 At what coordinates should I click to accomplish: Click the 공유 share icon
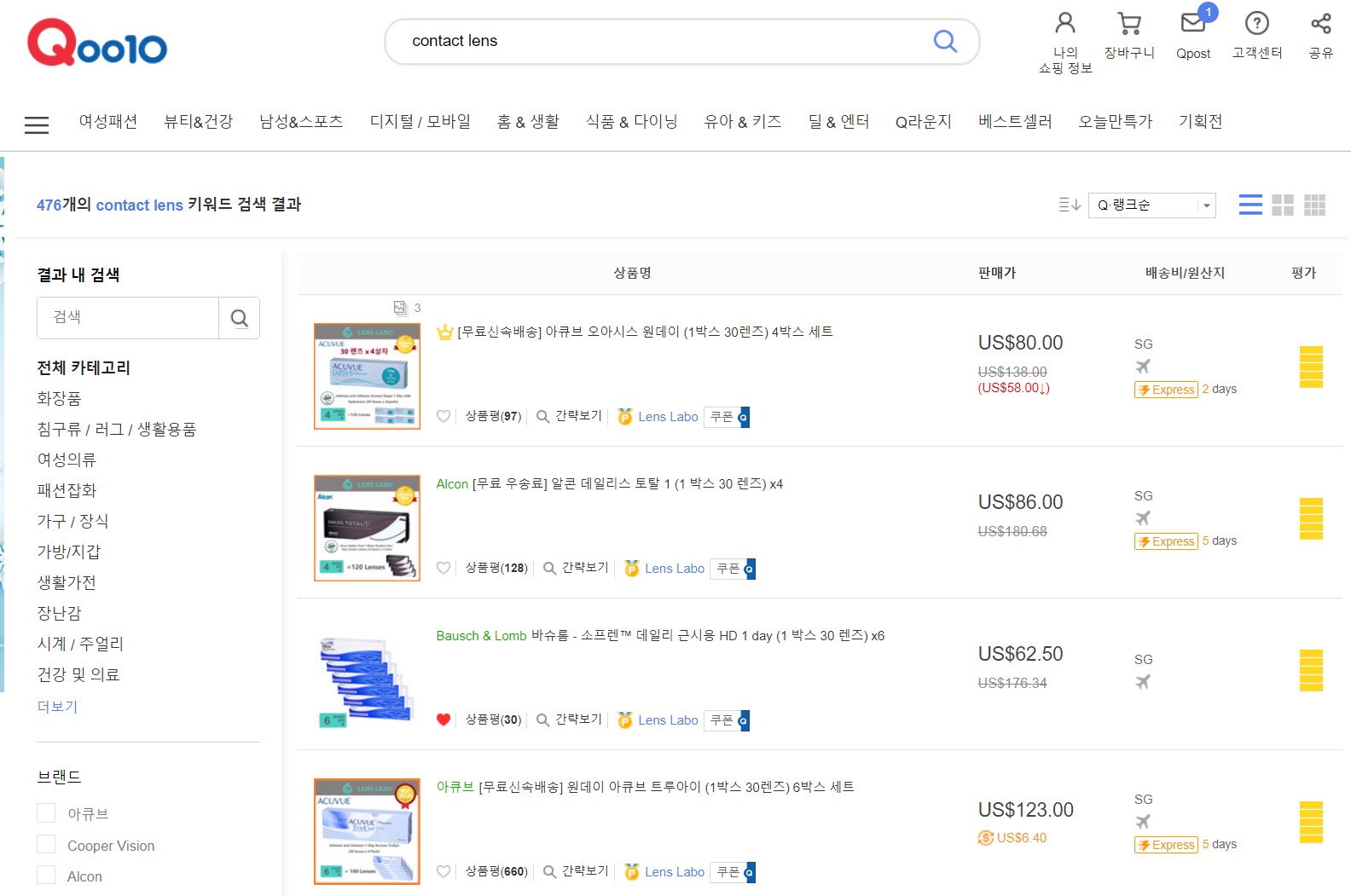click(1321, 23)
